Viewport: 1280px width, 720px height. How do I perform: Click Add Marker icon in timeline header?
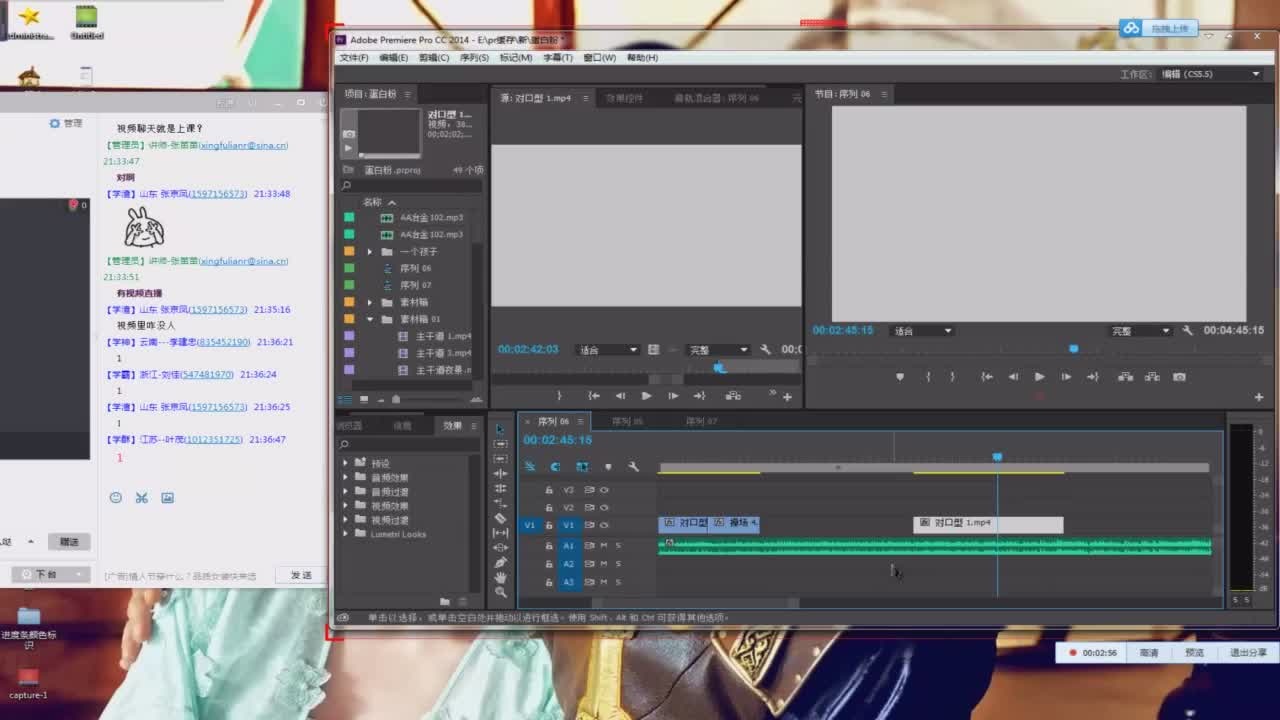(x=607, y=467)
